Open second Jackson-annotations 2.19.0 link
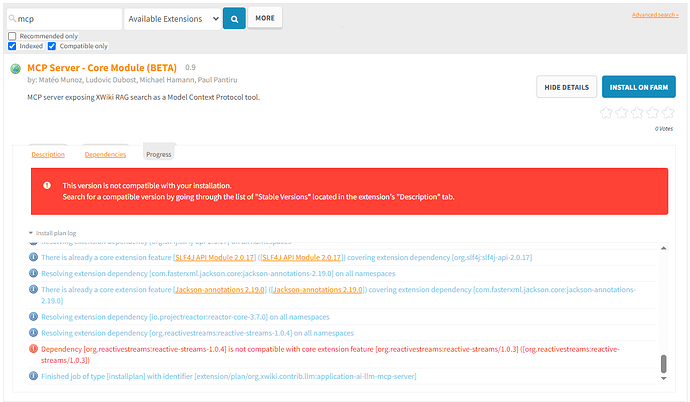Screen dimensions: 690x402 point(317,289)
